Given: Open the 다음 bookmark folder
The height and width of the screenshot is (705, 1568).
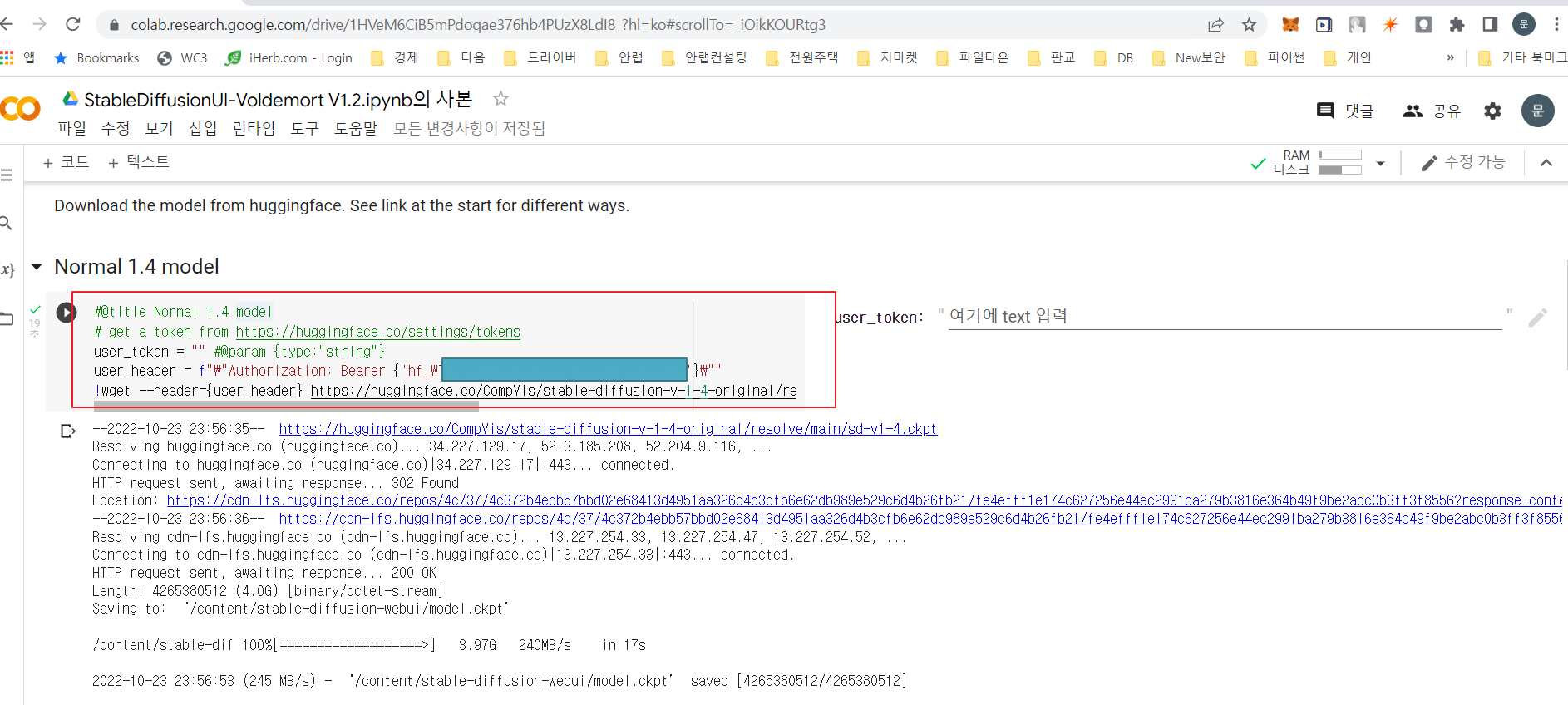Looking at the screenshot, I should point(461,57).
